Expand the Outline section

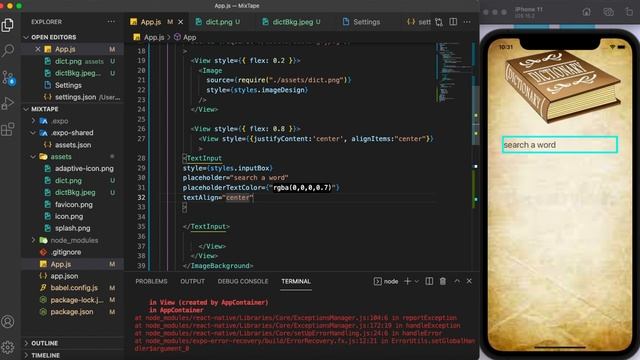coord(72,343)
